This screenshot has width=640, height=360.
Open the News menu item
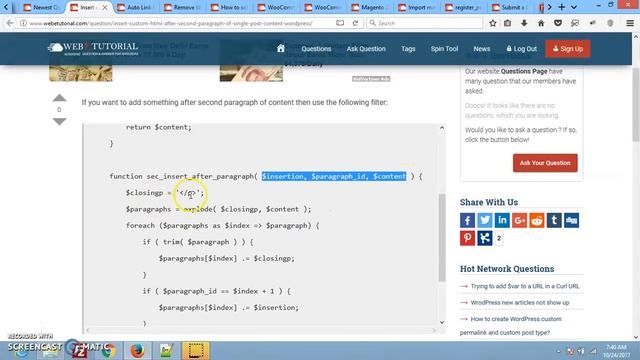(482, 49)
